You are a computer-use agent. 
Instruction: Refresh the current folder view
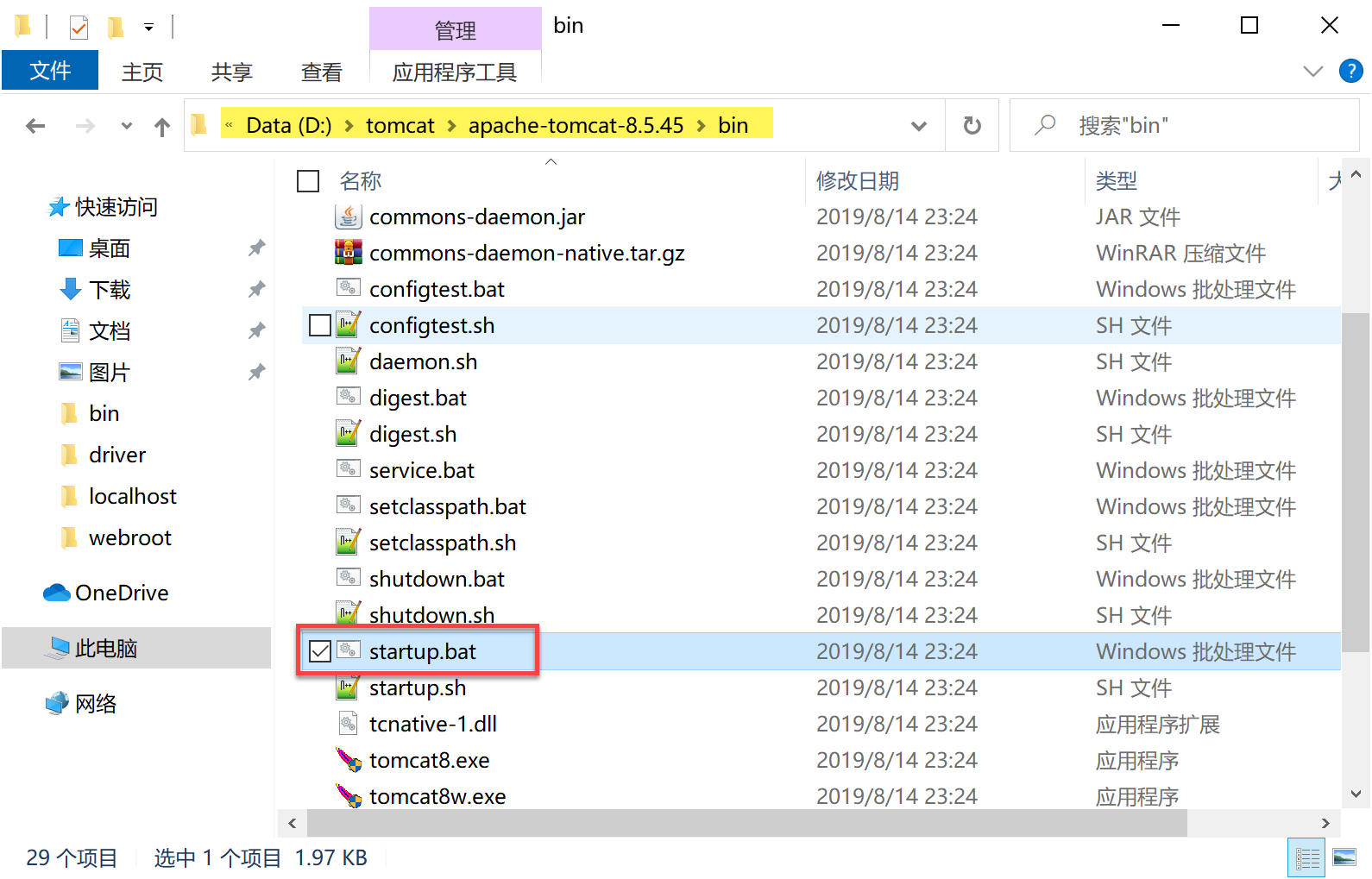972,126
